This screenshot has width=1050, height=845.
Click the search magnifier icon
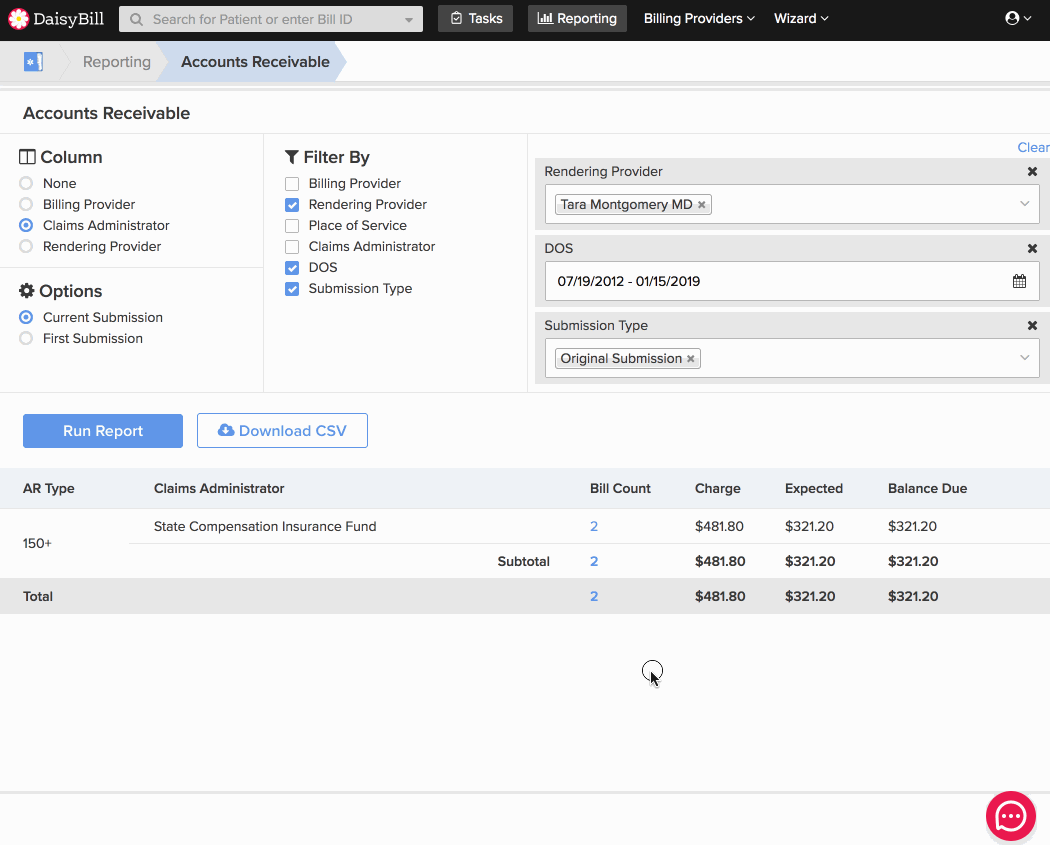click(136, 19)
